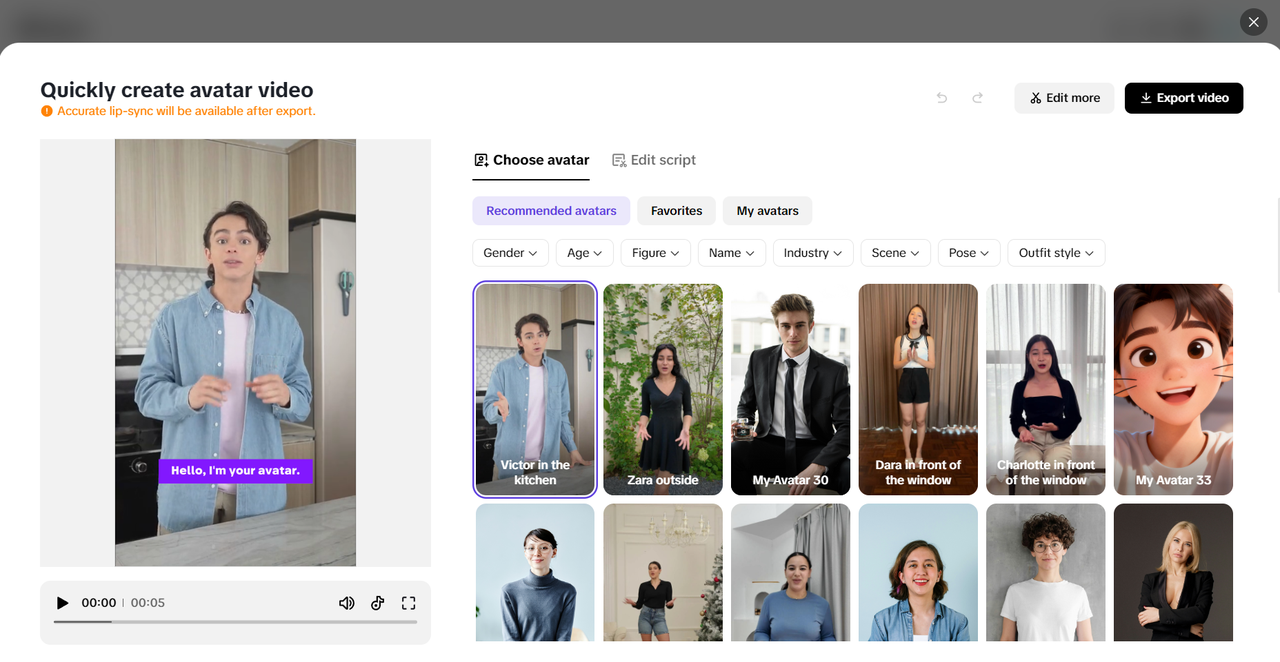Viewport: 1280px width, 662px height.
Task: Click the TikTok overlay icon in the player
Action: (377, 602)
